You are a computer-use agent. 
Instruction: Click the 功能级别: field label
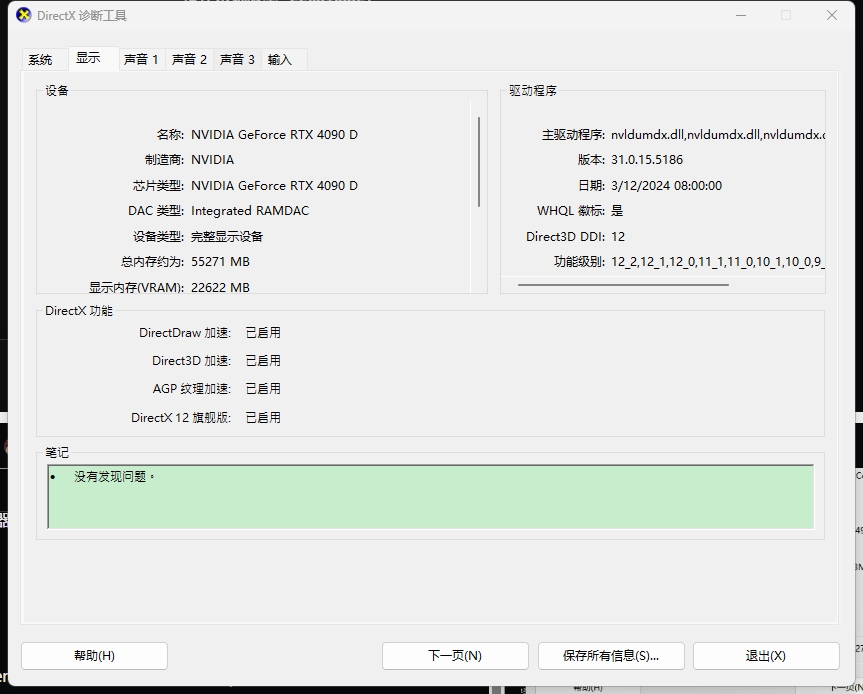click(579, 262)
